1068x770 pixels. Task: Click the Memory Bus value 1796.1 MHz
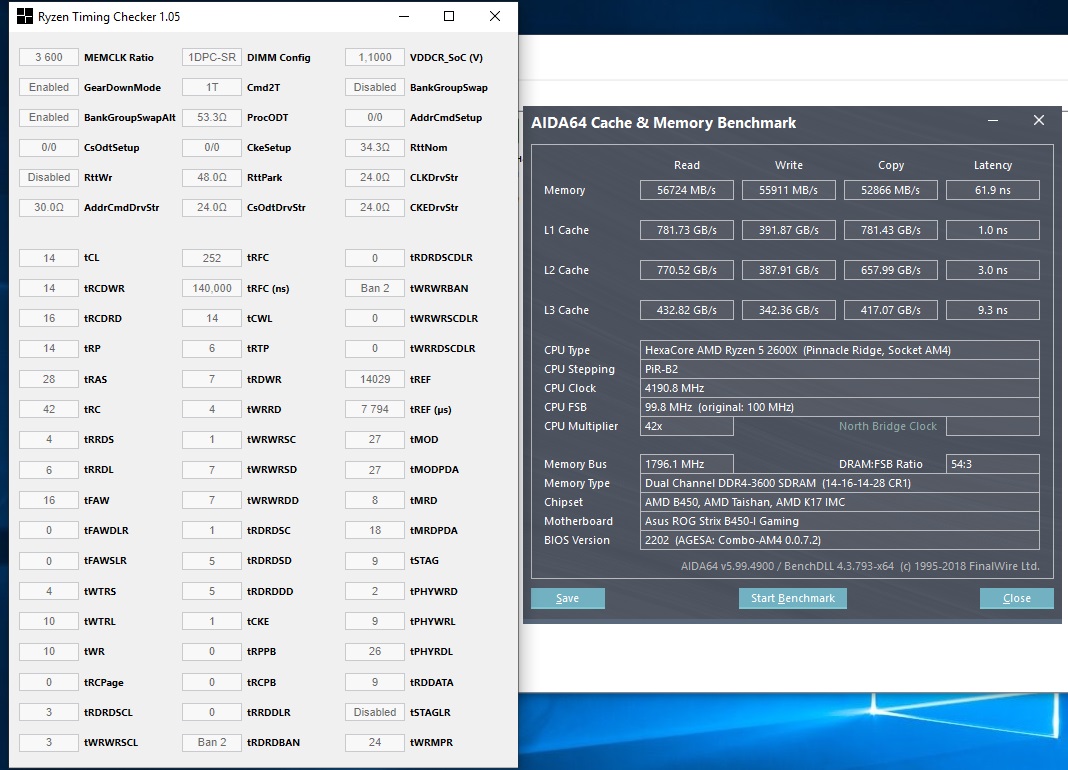pos(687,464)
